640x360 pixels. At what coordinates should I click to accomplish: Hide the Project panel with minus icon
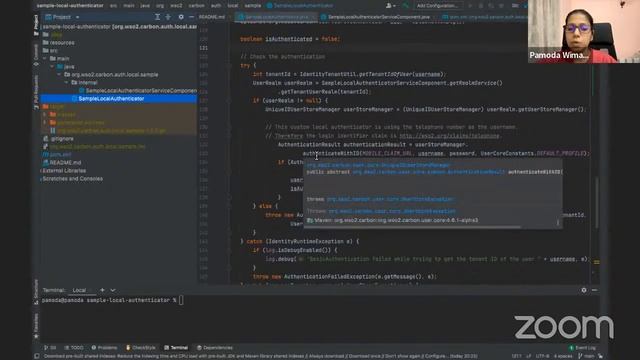pyautogui.click(x=191, y=17)
